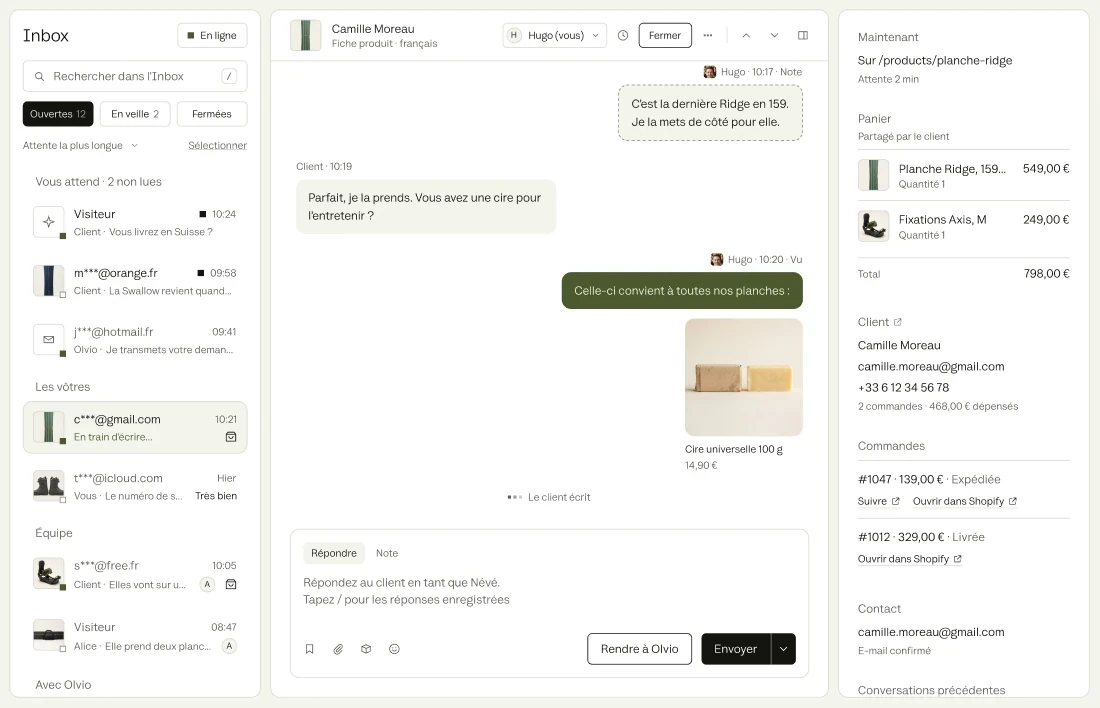Open the three-dot more options menu
1100x708 pixels.
pyautogui.click(x=708, y=36)
